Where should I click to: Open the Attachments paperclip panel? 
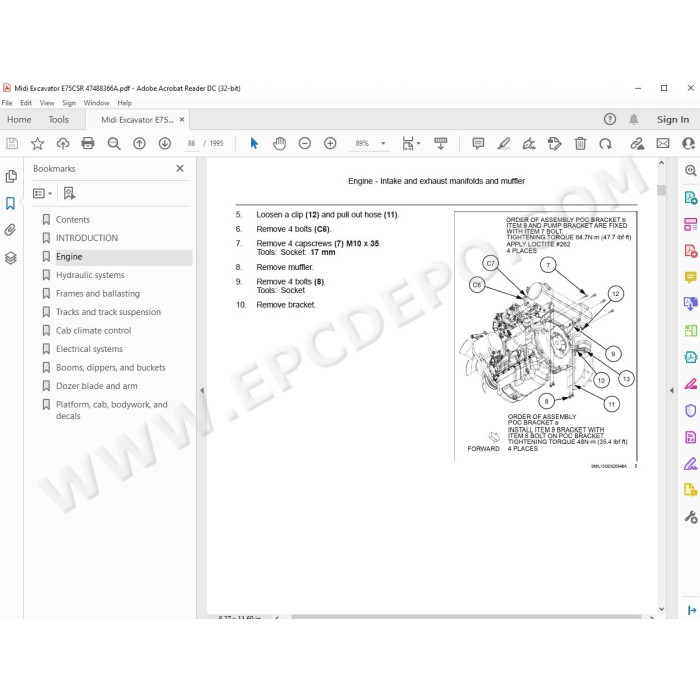tap(10, 230)
